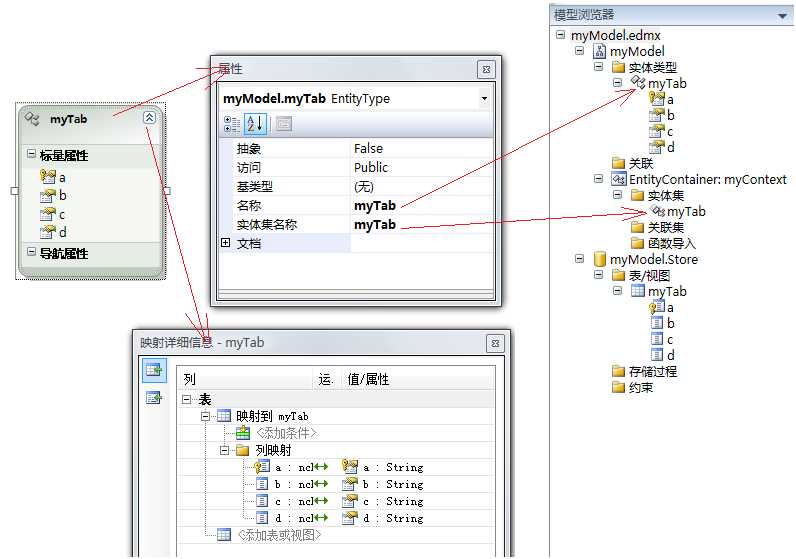Select the 关联 folder in model browser

click(x=633, y=163)
